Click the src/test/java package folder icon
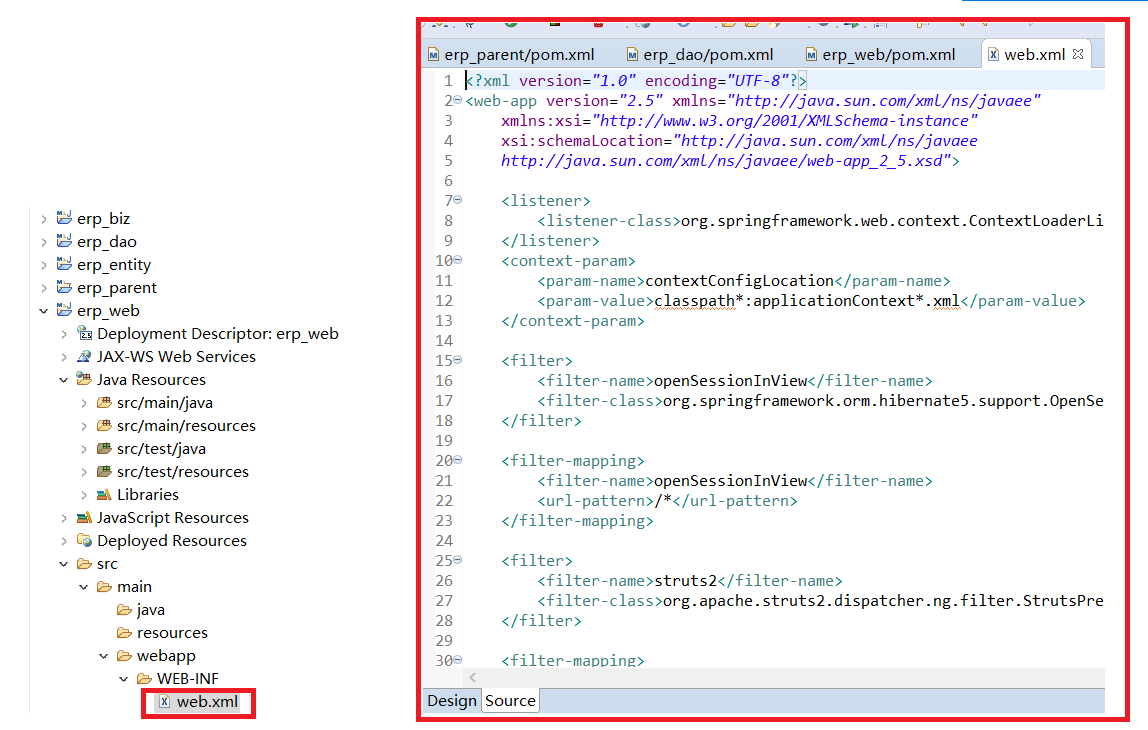Image resolution: width=1148 pixels, height=730 pixels. 105,448
